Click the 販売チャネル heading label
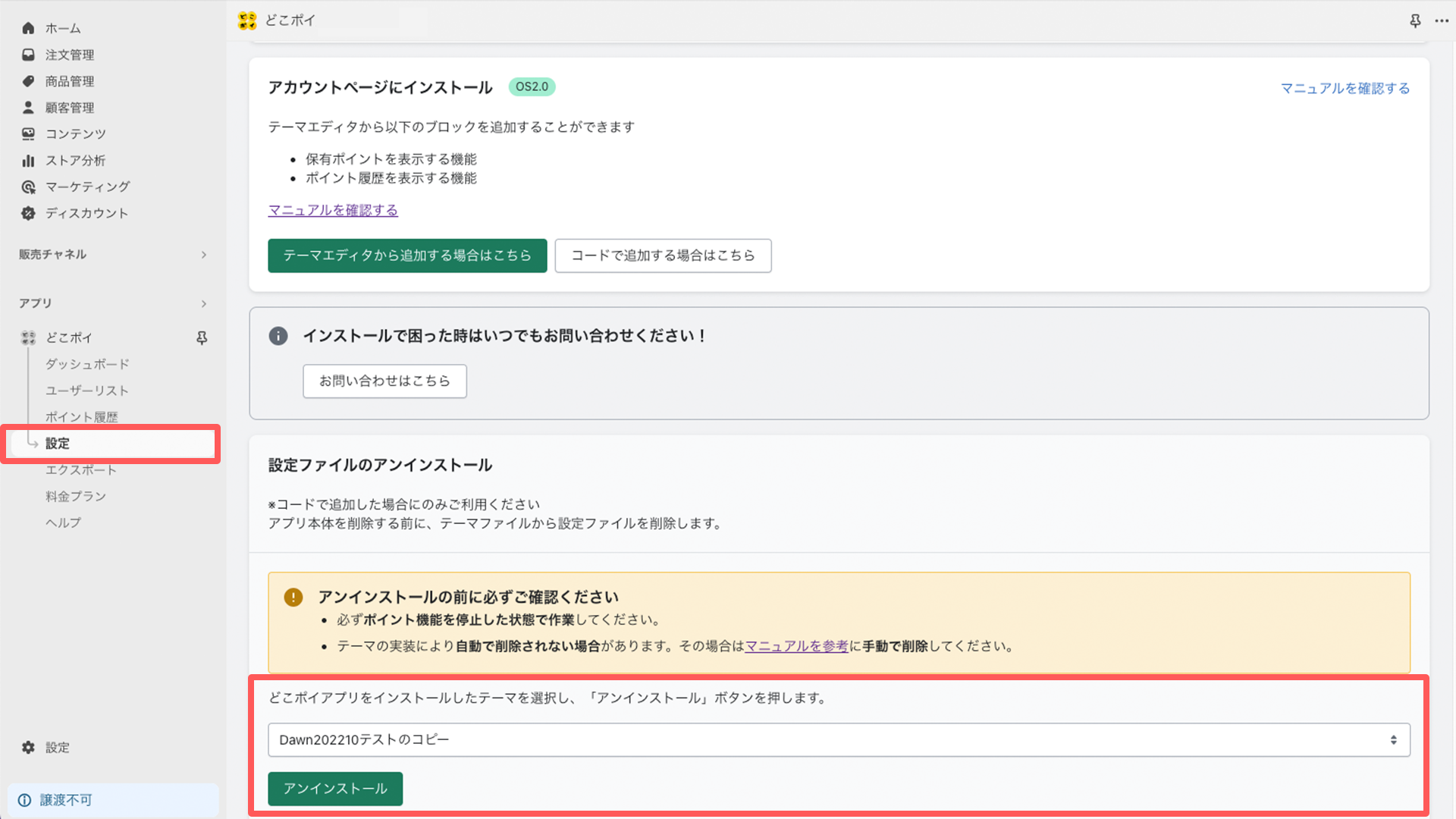 tap(53, 255)
